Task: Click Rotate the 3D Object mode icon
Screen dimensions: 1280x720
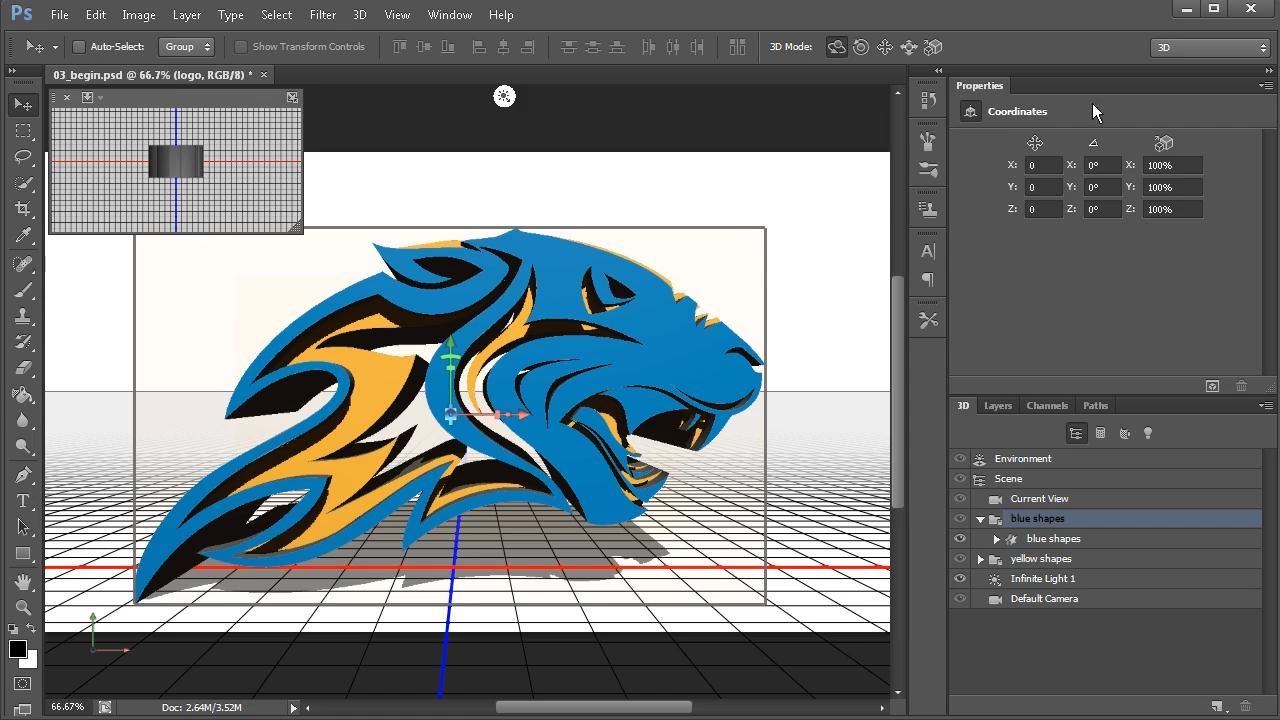Action: pyautogui.click(x=837, y=47)
